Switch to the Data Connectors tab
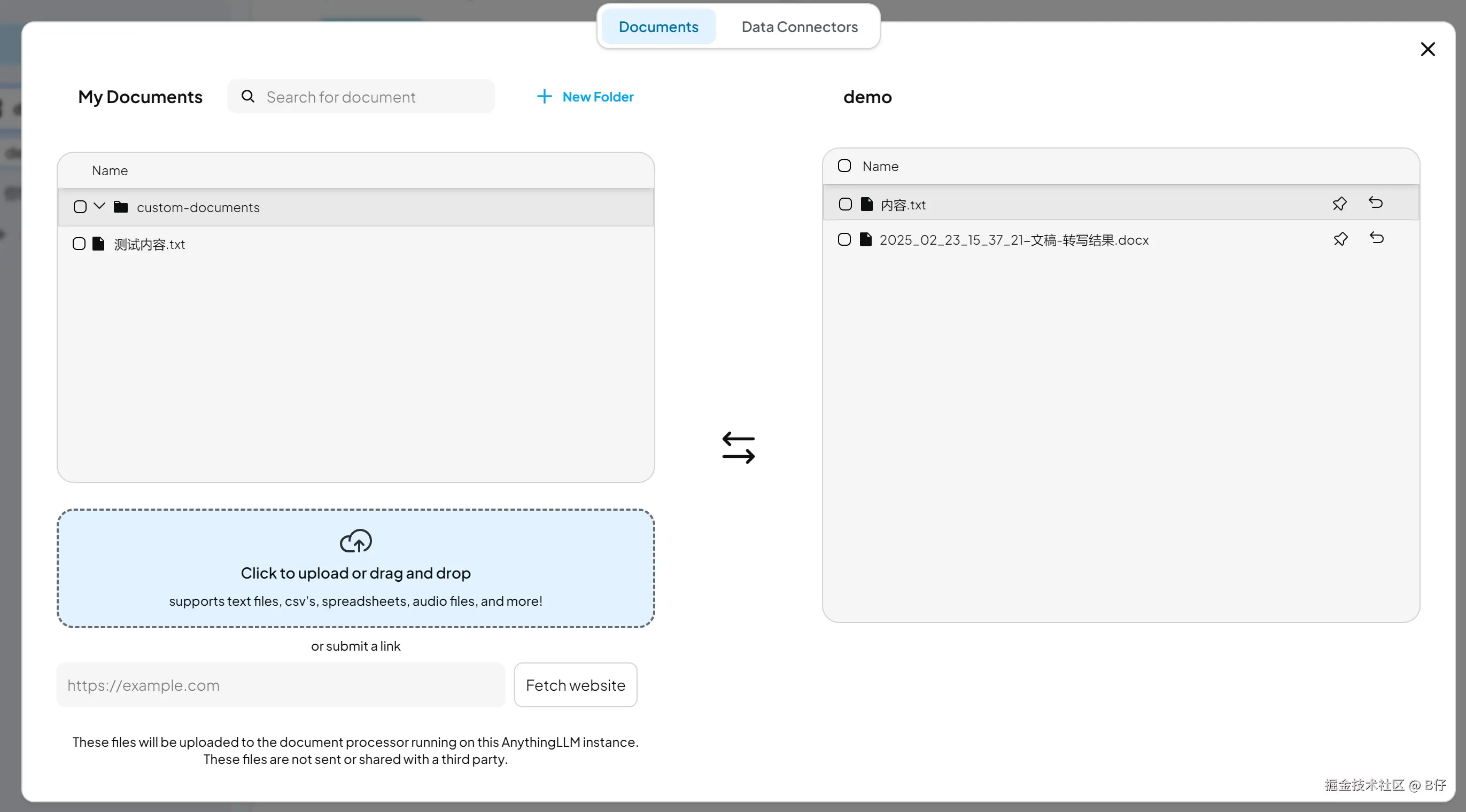The height and width of the screenshot is (812, 1466). 799,27
